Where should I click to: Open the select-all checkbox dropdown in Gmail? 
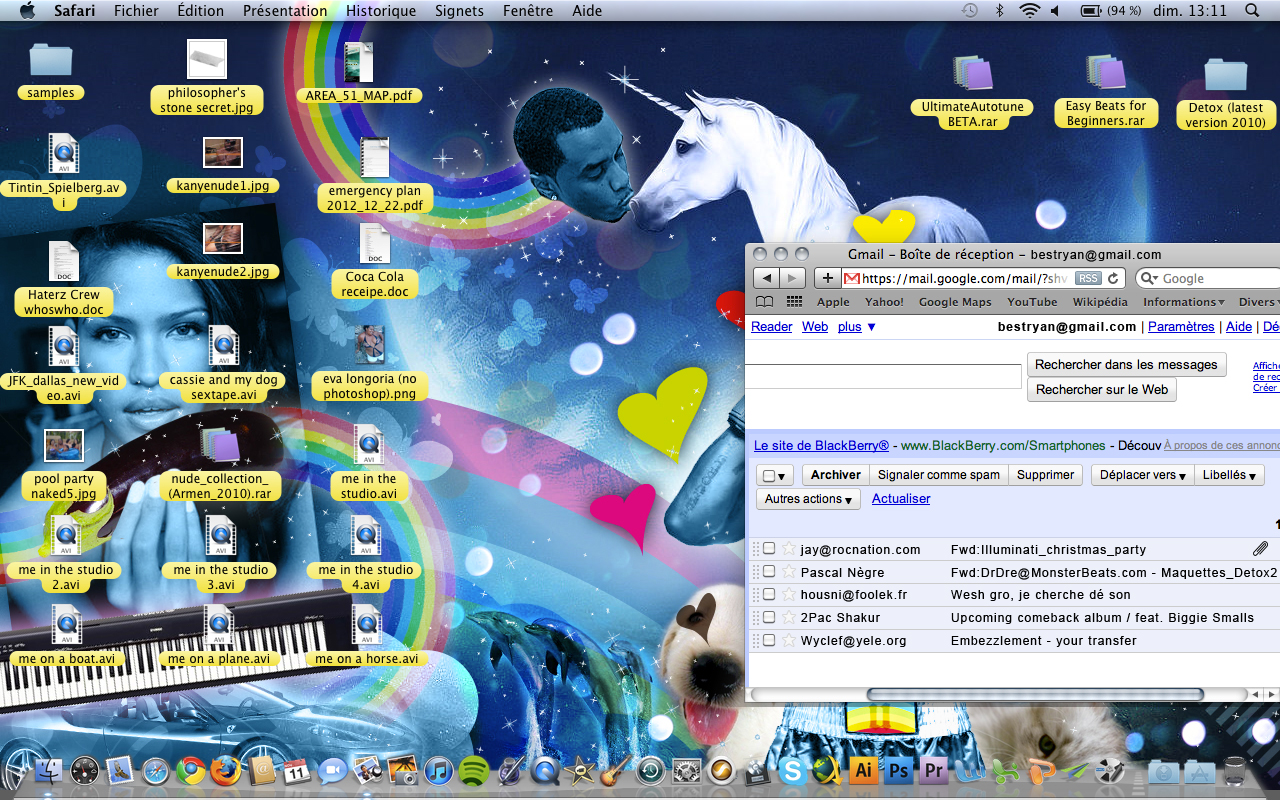click(775, 475)
